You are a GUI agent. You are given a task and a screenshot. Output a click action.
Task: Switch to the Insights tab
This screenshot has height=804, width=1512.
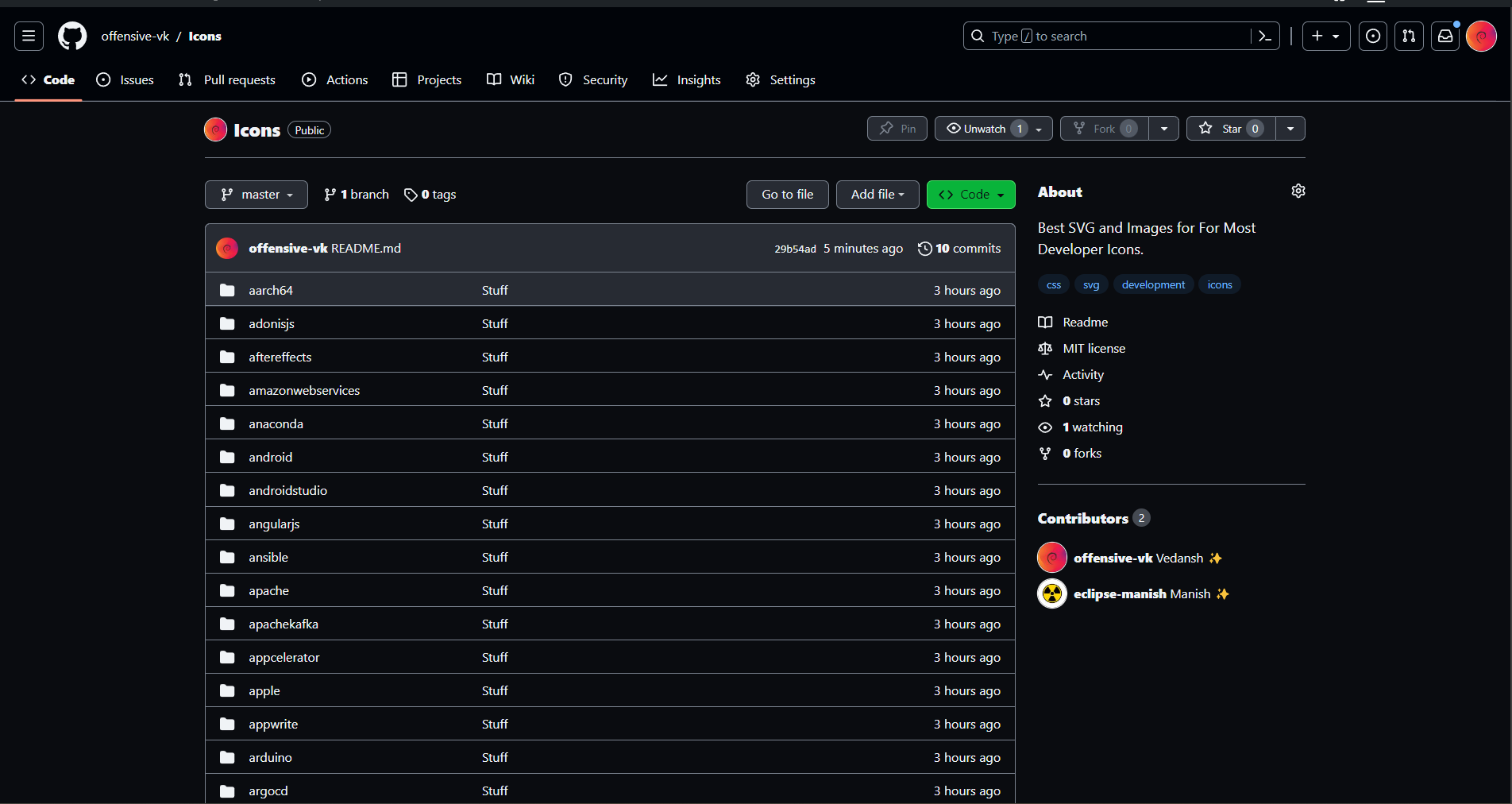[x=687, y=79]
